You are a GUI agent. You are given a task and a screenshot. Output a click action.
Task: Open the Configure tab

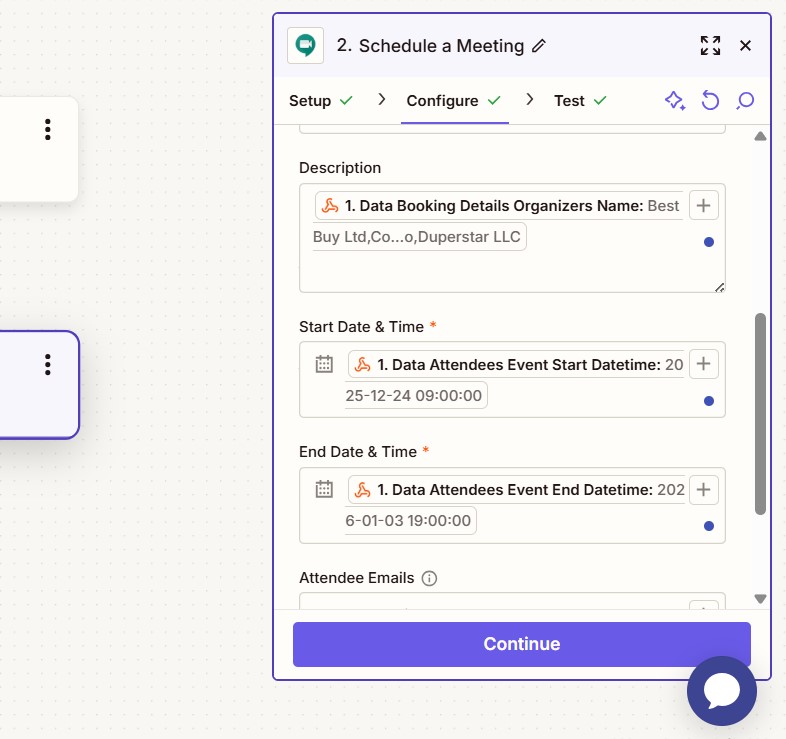442,101
